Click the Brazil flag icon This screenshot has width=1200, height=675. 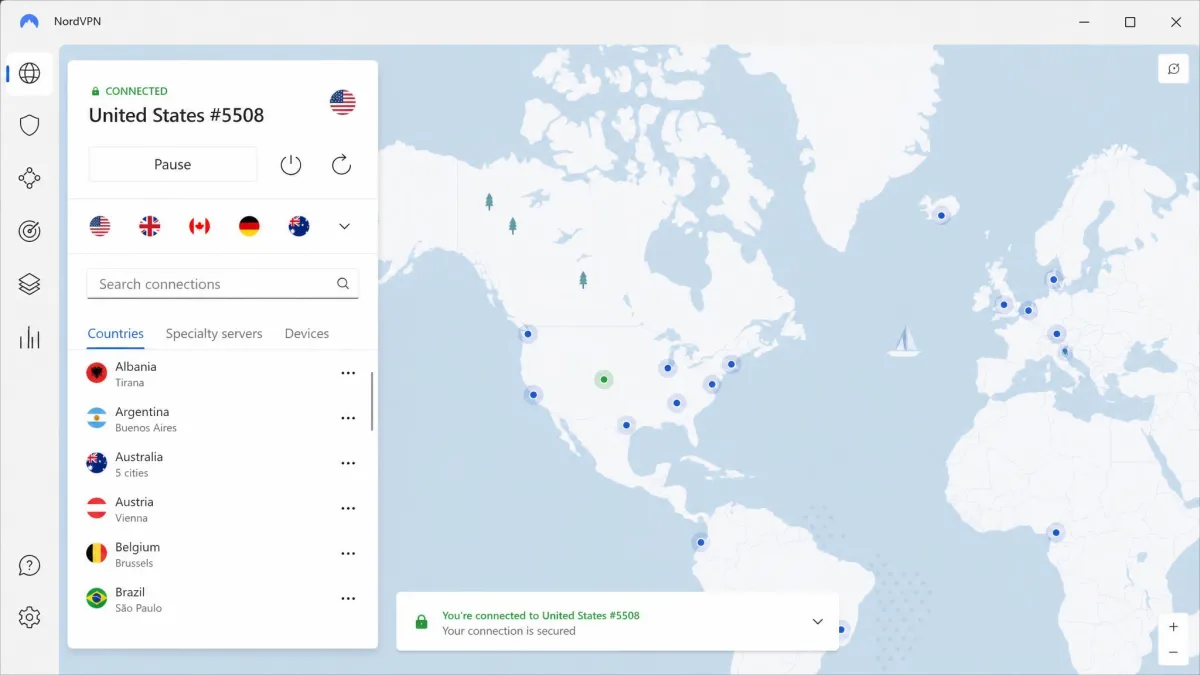click(97, 598)
